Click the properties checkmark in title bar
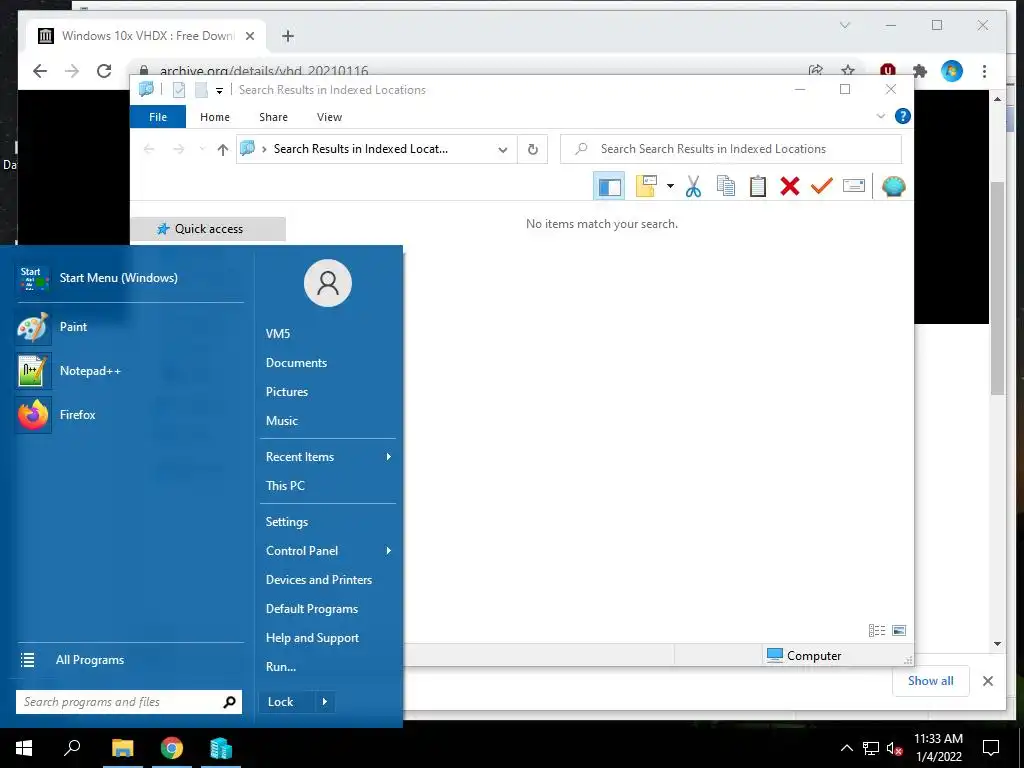 tap(179, 90)
